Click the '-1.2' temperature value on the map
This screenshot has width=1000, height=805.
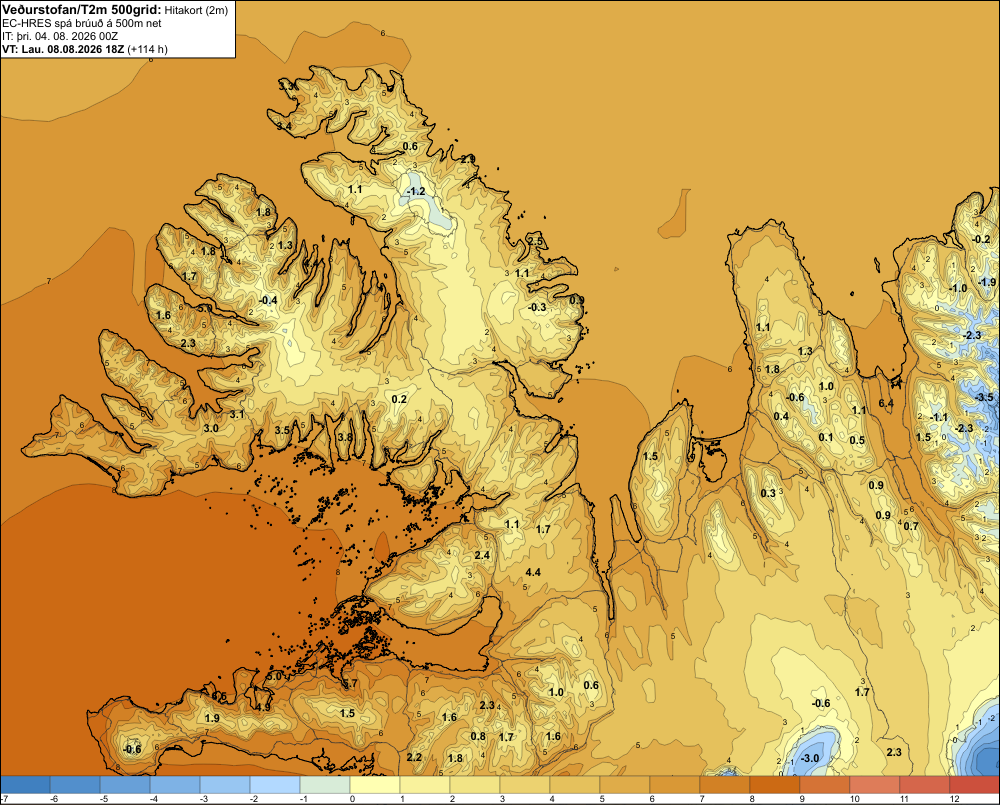pyautogui.click(x=416, y=191)
